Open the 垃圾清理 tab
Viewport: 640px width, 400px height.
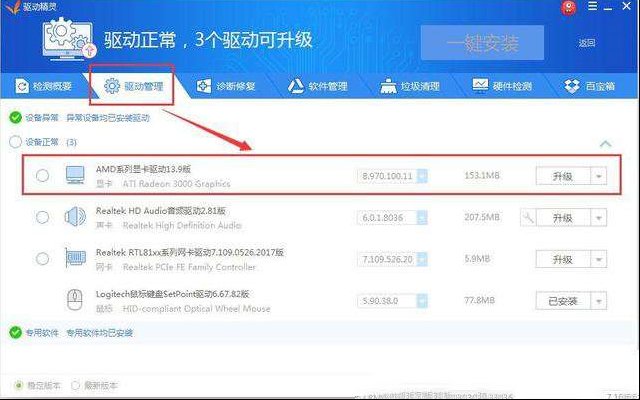coord(410,86)
